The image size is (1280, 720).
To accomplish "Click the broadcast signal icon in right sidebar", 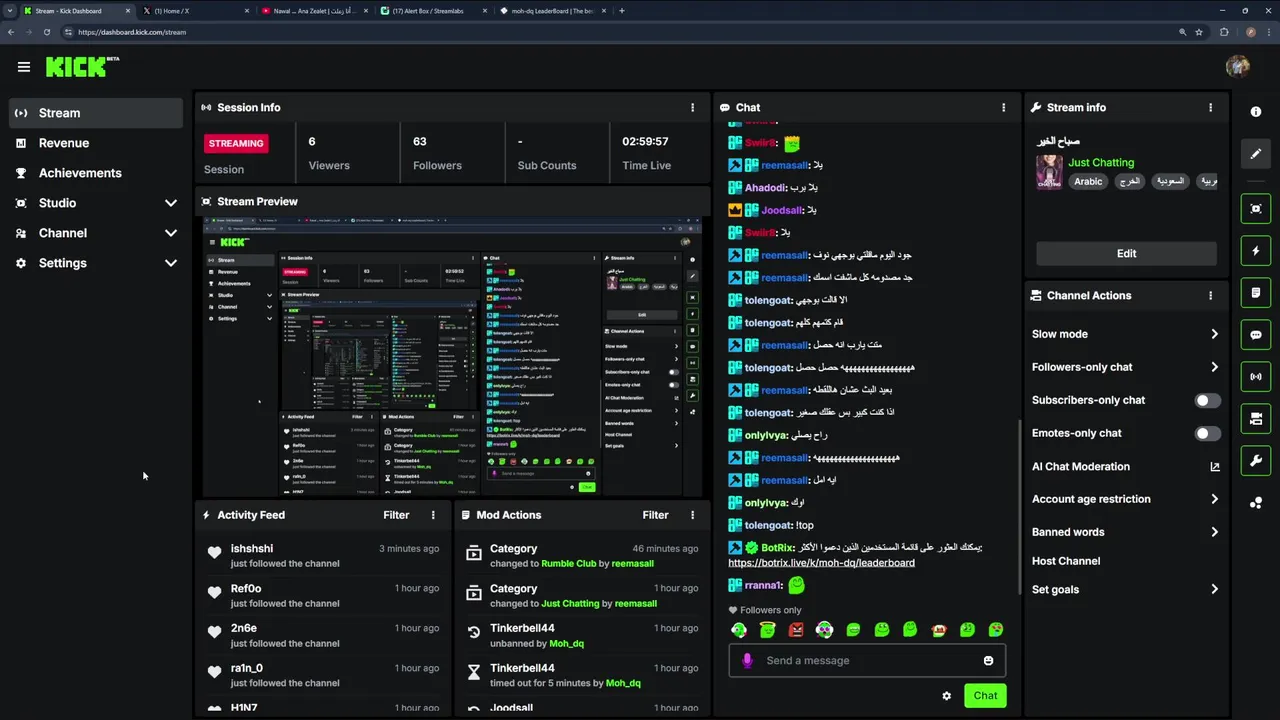I will tap(1256, 377).
